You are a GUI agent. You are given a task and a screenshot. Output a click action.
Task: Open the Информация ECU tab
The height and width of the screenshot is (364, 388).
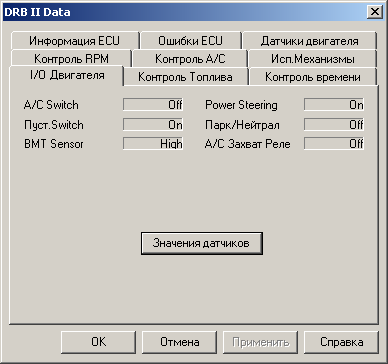(74, 41)
